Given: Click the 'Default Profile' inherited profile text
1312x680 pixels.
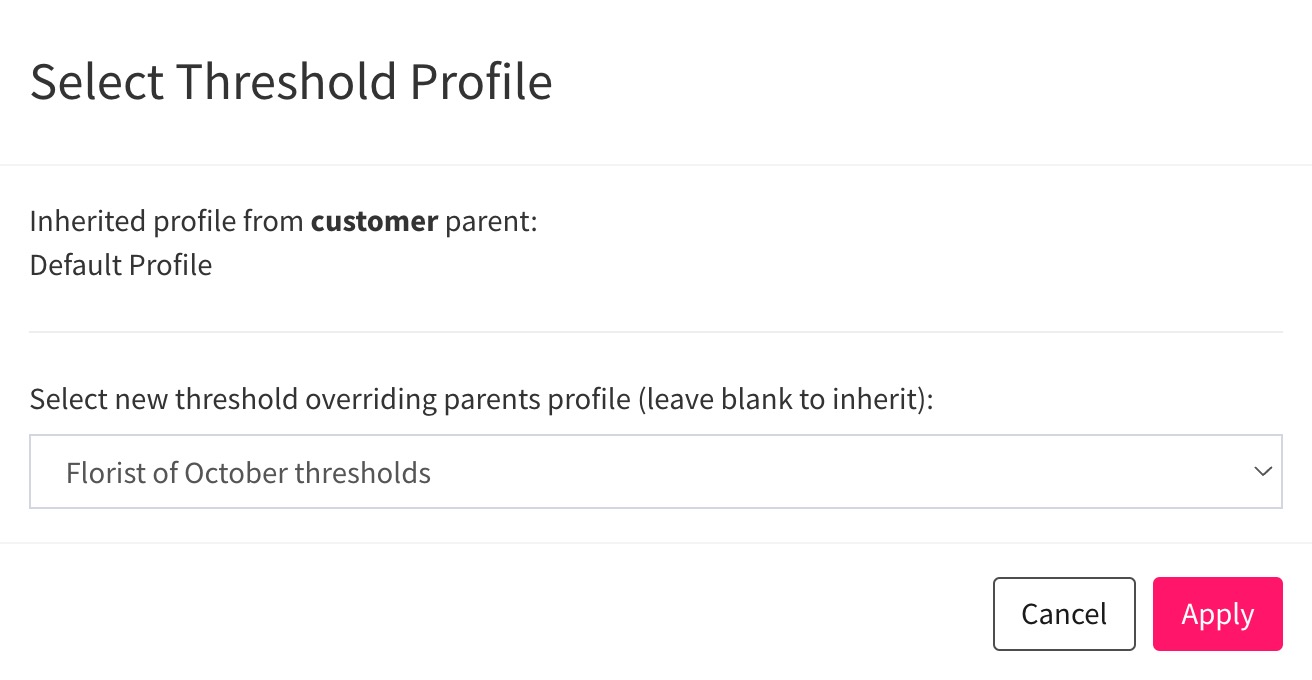Looking at the screenshot, I should coord(121,265).
